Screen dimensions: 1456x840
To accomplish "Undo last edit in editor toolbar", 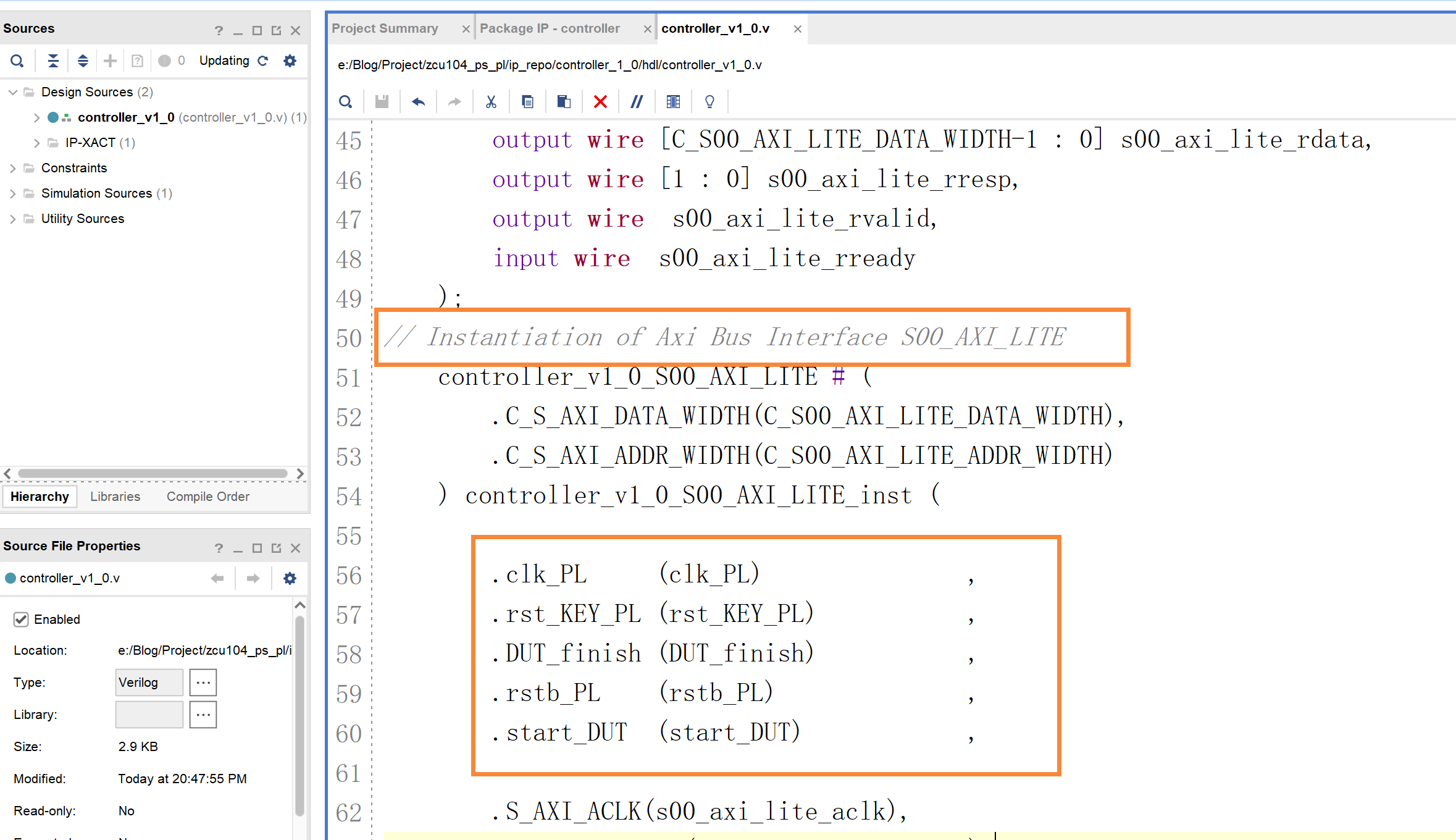I will [419, 102].
